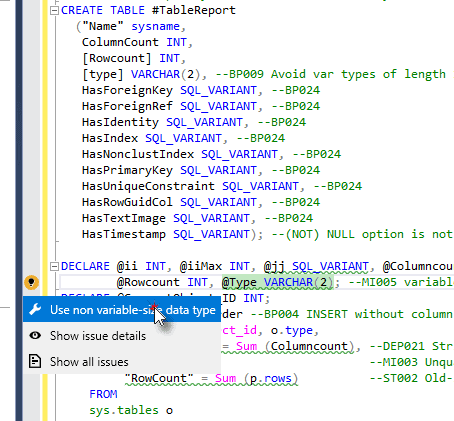Screen dimensions: 454x421
Task: Open 'Show issue details' option
Action: 122,336
